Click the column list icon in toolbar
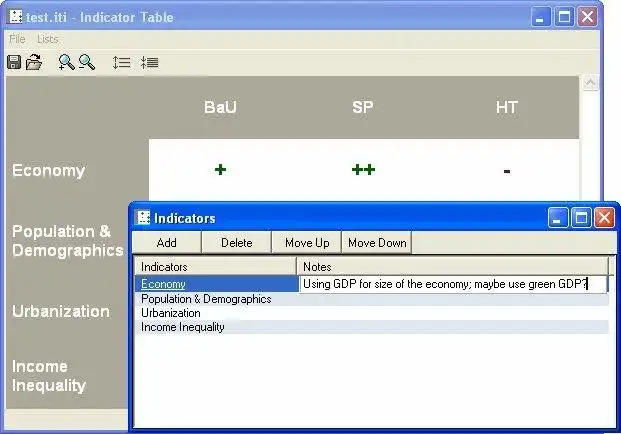The height and width of the screenshot is (434, 621). [x=150, y=62]
